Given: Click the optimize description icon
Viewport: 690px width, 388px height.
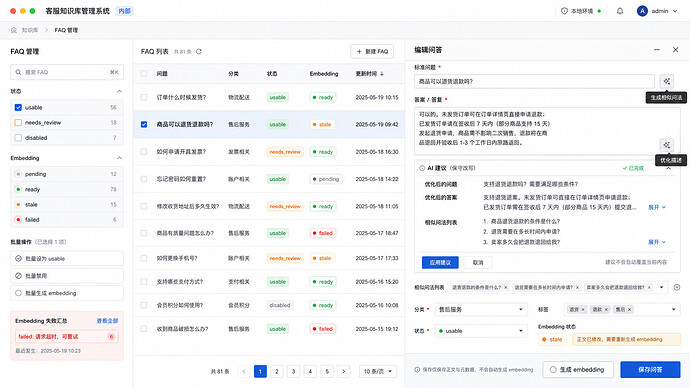Looking at the screenshot, I should pyautogui.click(x=667, y=145).
